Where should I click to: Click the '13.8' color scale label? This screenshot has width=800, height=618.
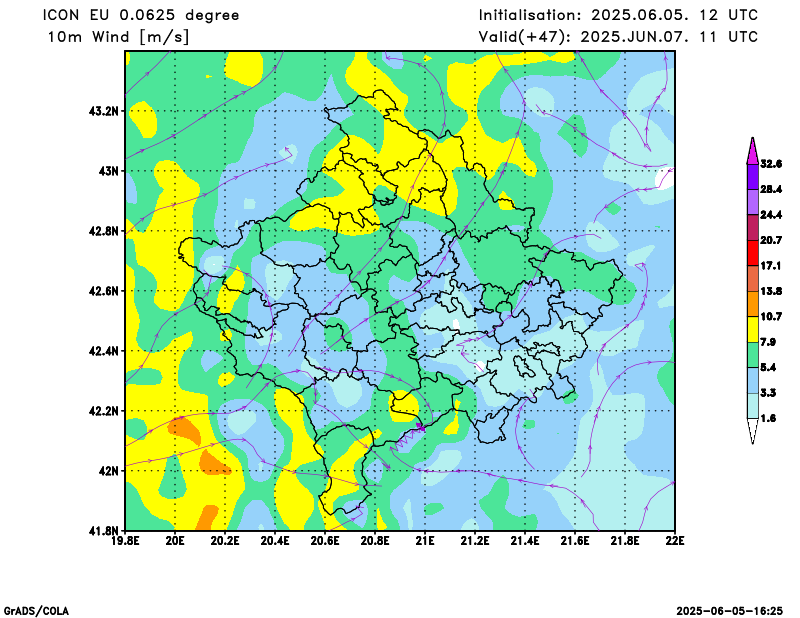pos(771,291)
